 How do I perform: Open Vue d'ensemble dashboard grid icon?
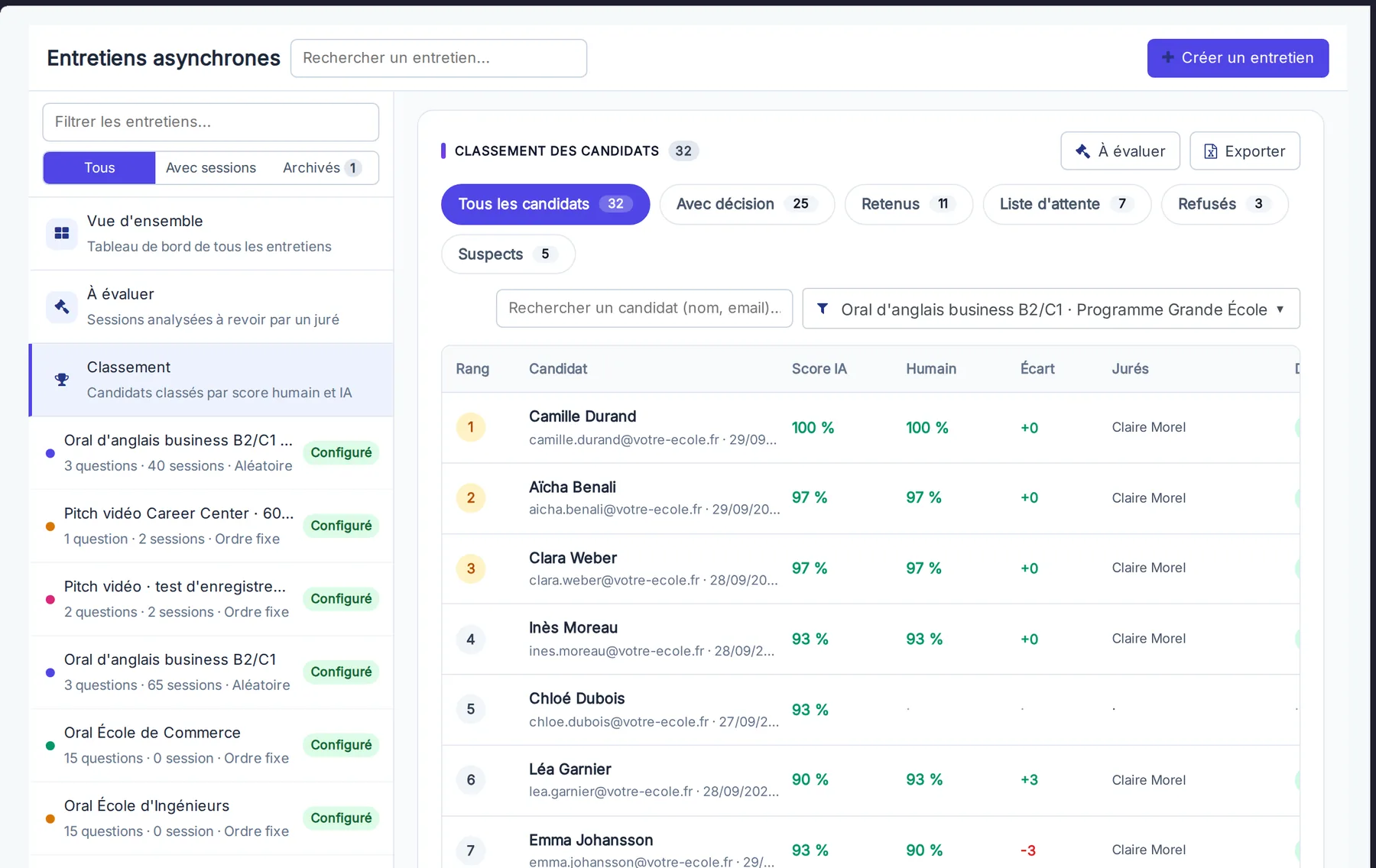tap(62, 233)
